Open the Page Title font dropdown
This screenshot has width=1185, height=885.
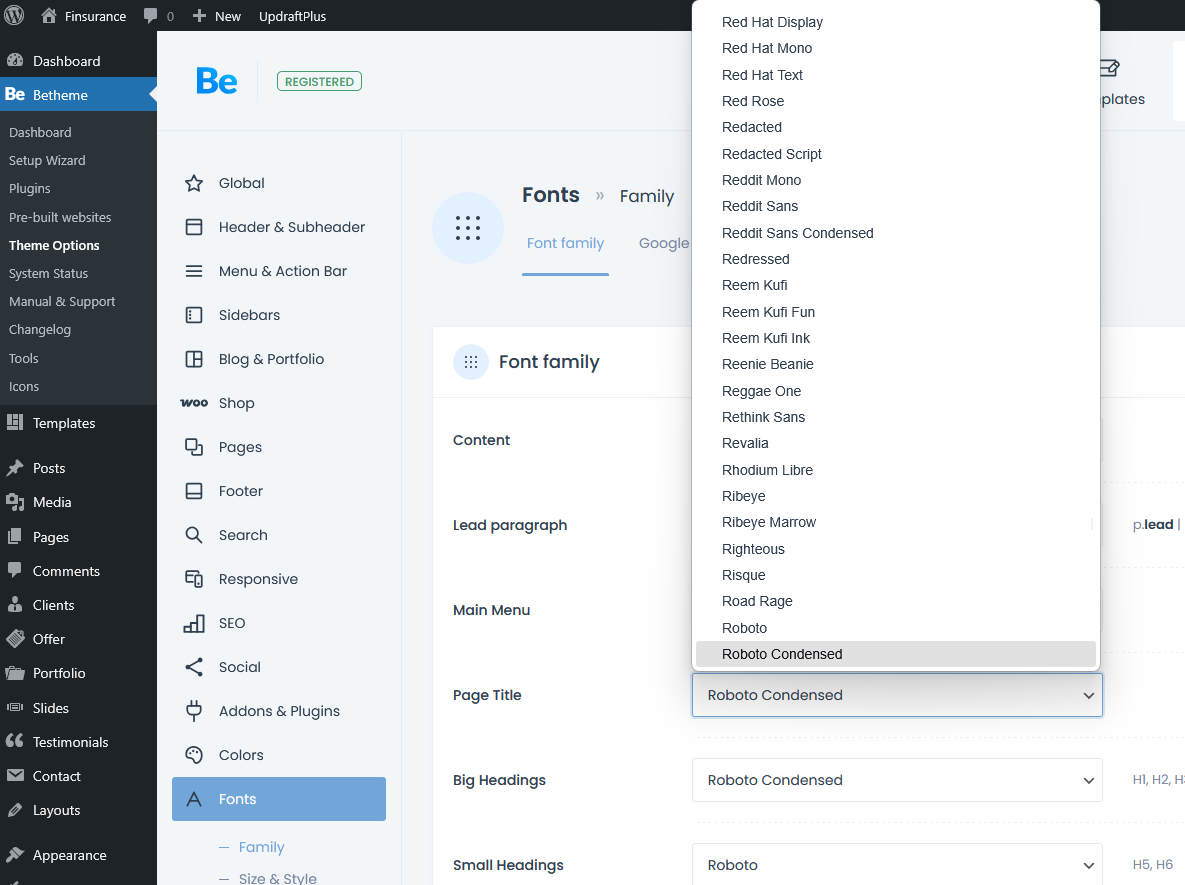pyautogui.click(x=897, y=695)
